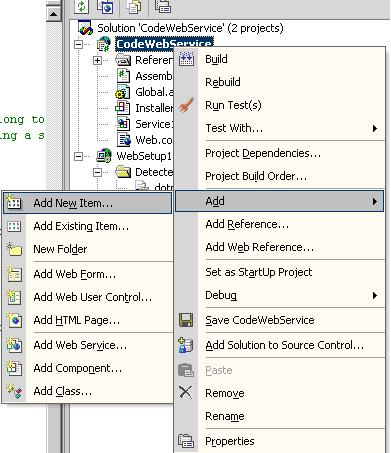Image resolution: width=391 pixels, height=453 pixels.
Task: Click the Detected Dependencies folder icon
Action: (x=123, y=172)
